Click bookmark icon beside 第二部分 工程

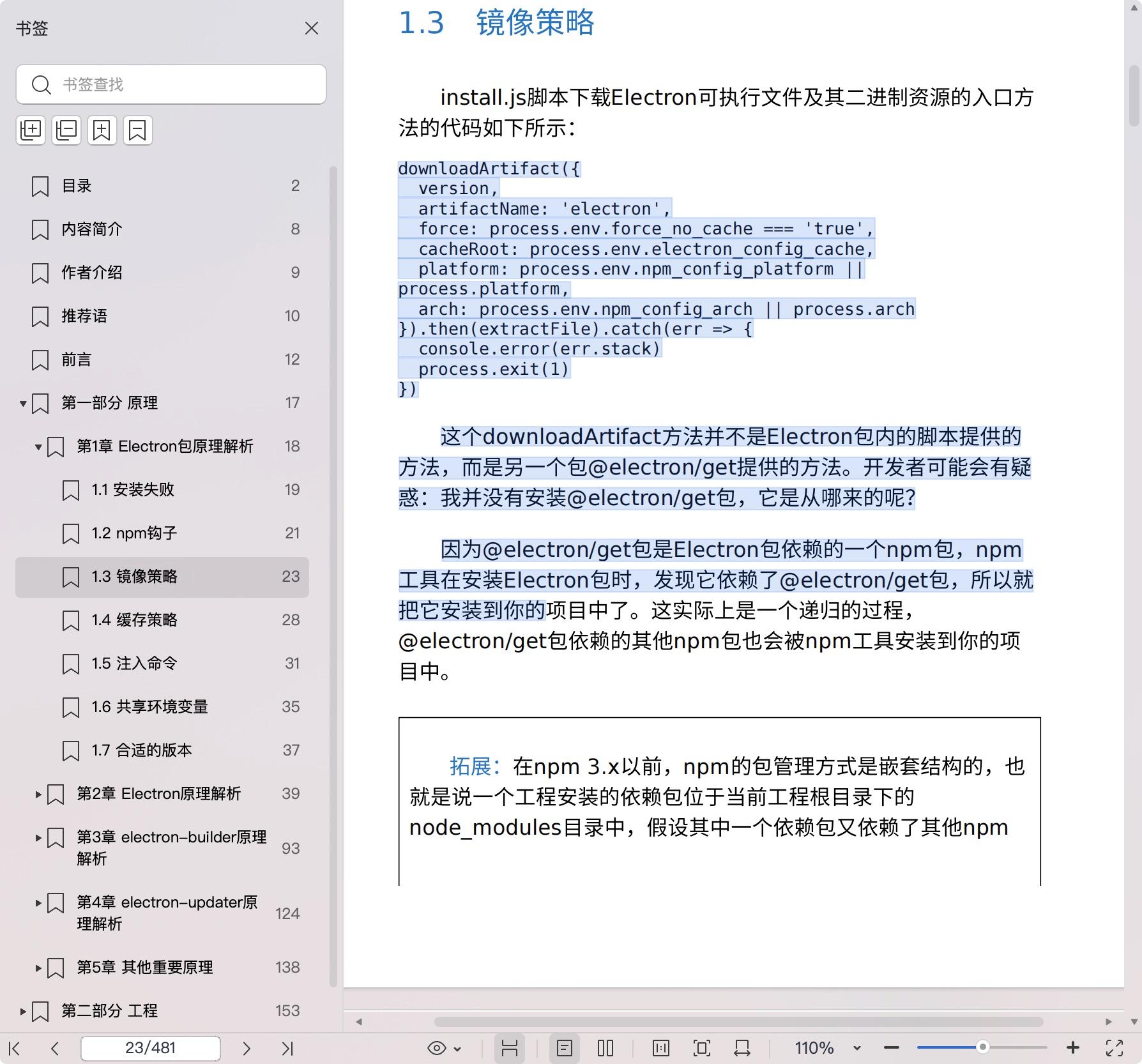40,1012
